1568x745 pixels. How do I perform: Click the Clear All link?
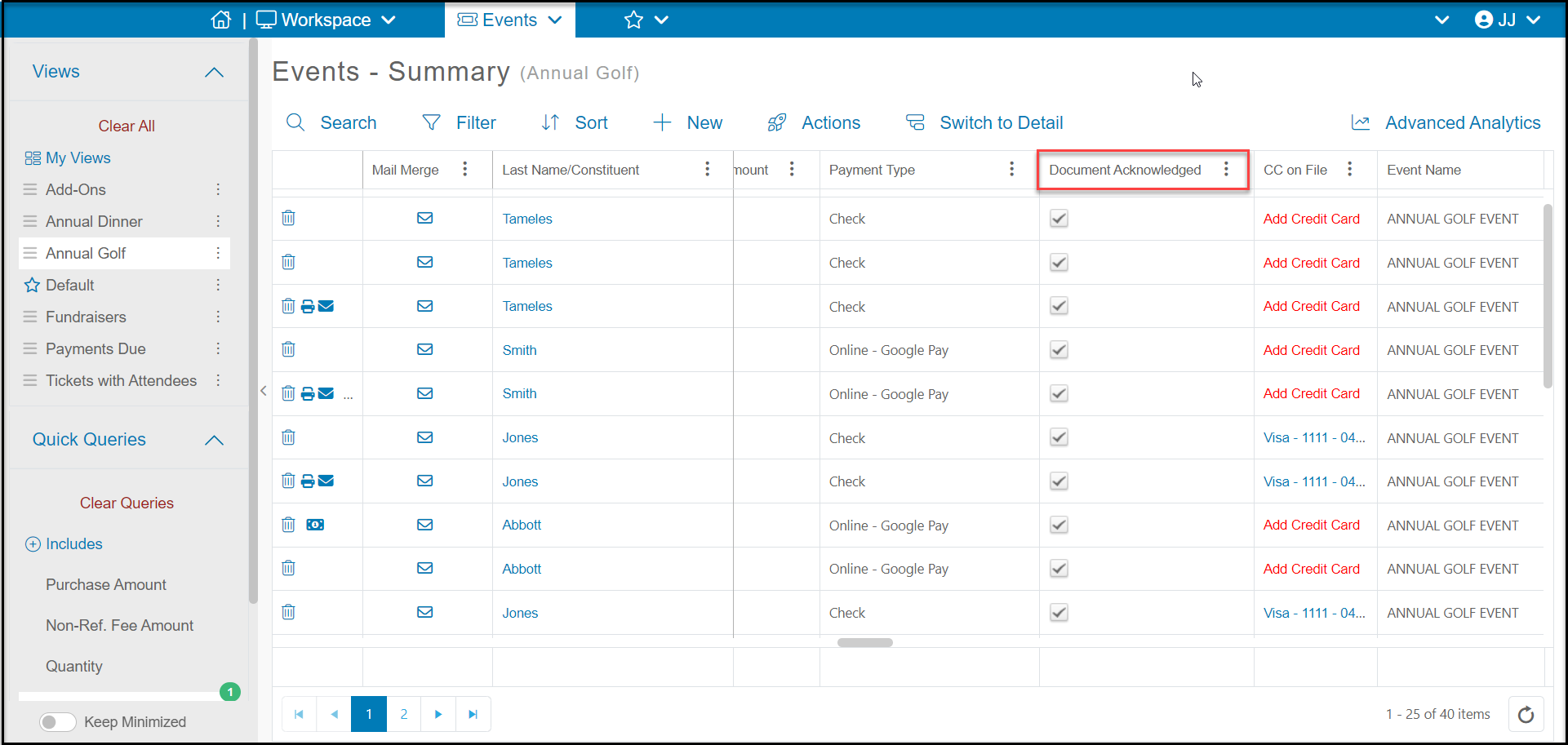point(127,126)
